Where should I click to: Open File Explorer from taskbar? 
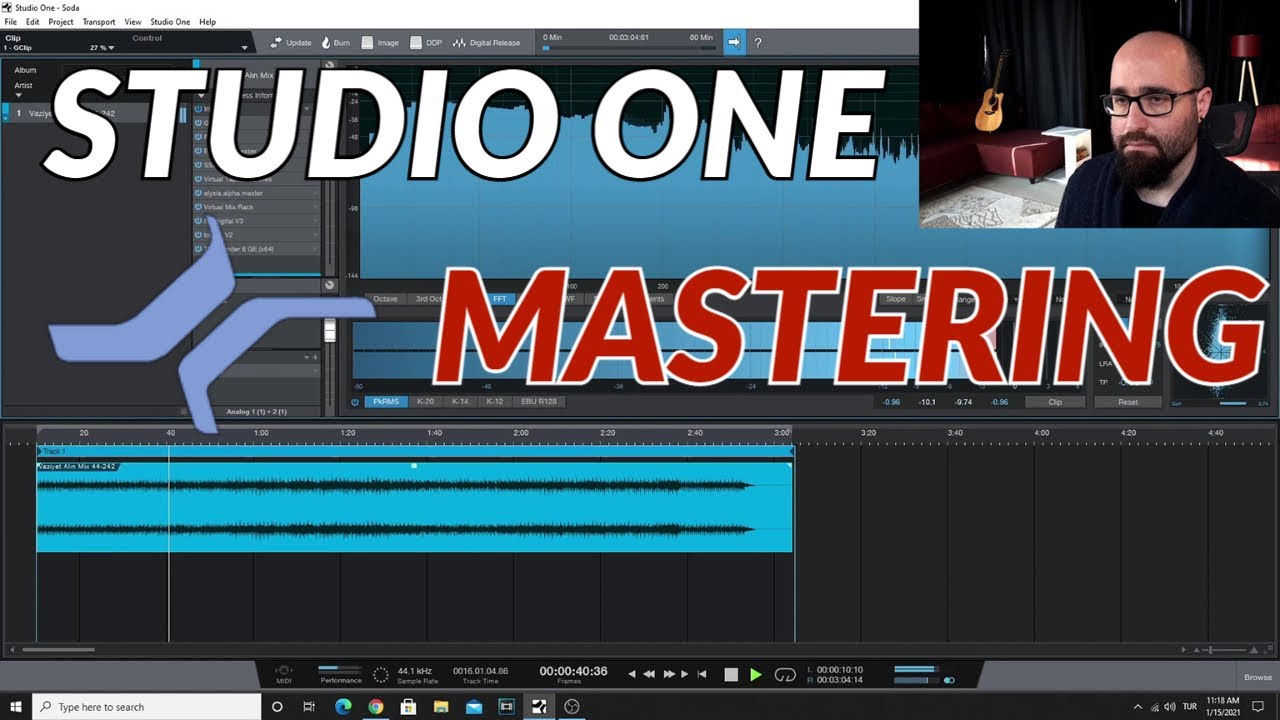tap(441, 706)
